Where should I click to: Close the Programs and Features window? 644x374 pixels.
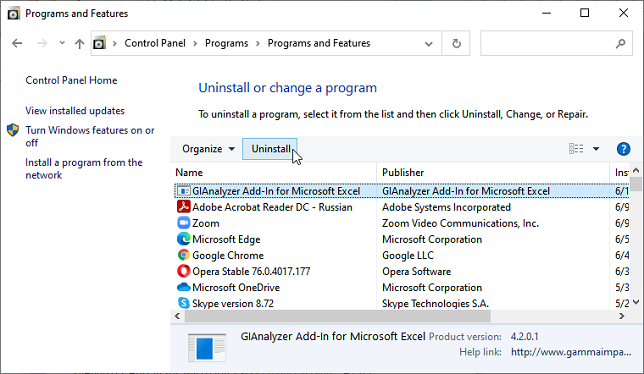click(x=623, y=13)
